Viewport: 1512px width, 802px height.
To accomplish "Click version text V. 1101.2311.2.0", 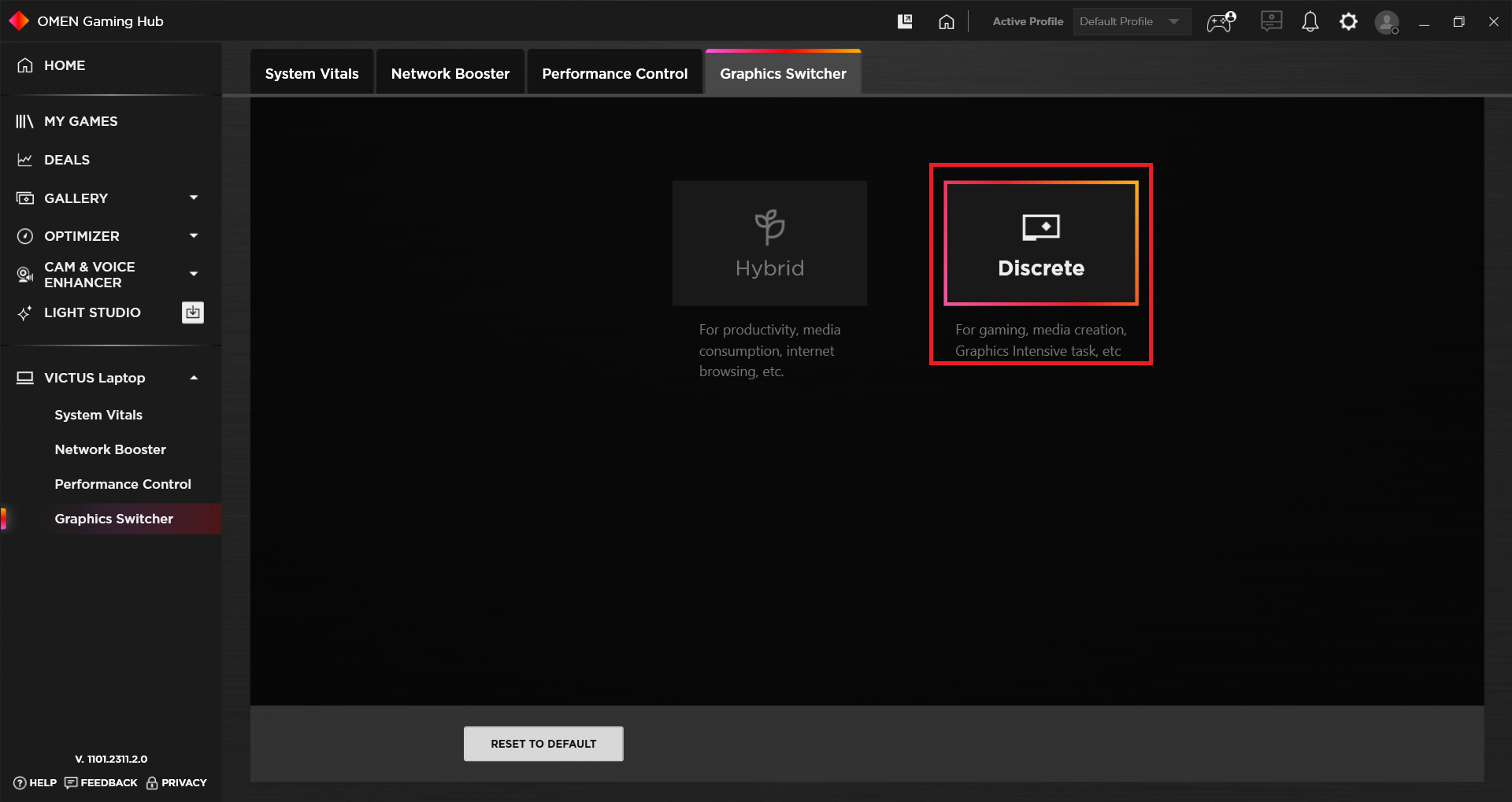I will tap(111, 759).
